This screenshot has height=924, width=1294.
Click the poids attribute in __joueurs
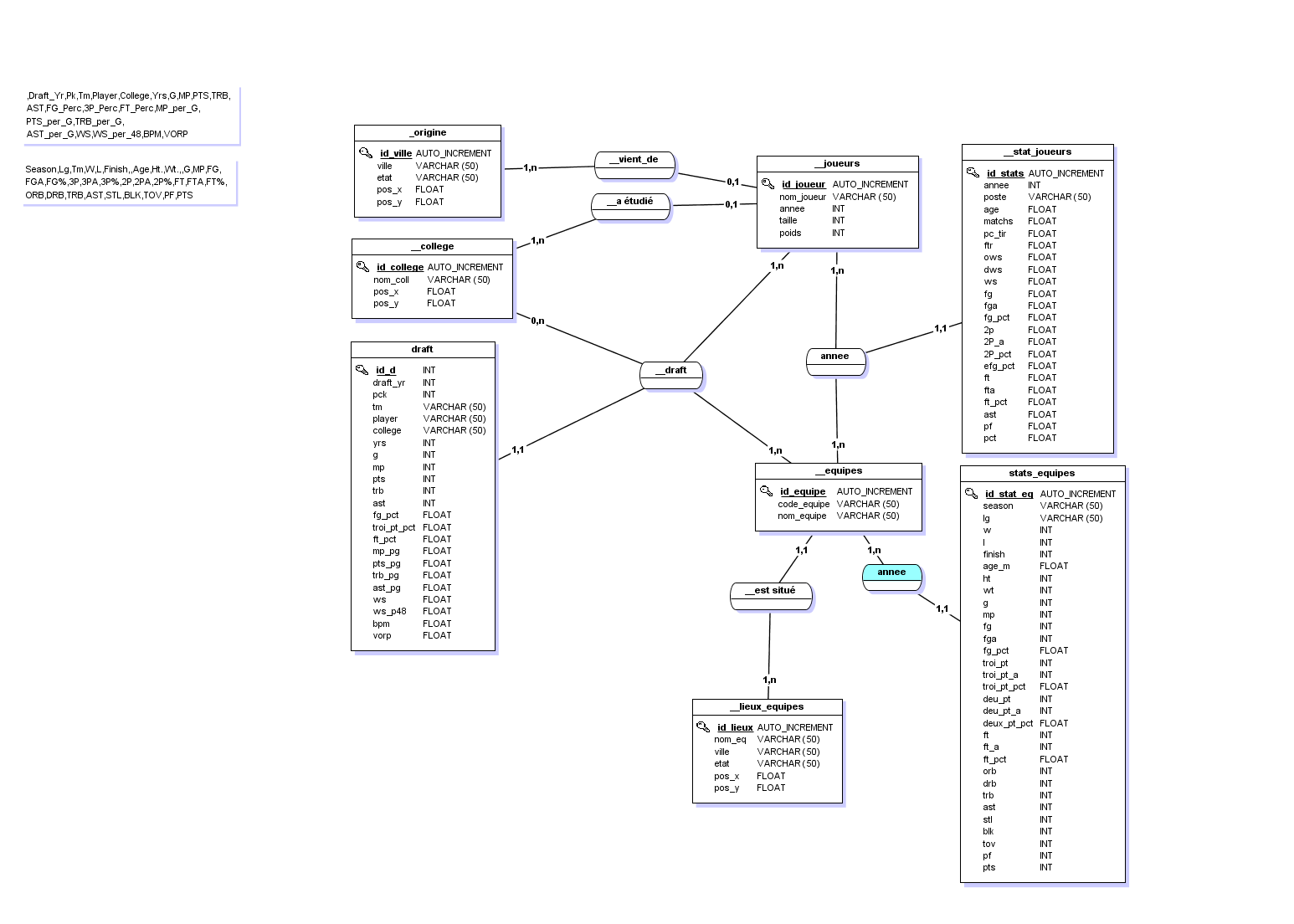[x=790, y=233]
